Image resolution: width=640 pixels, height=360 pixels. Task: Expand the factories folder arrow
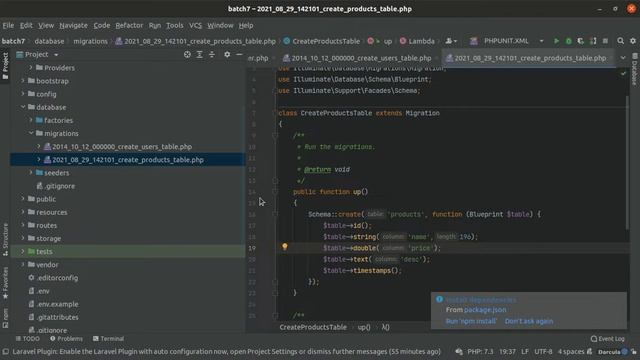(31, 120)
